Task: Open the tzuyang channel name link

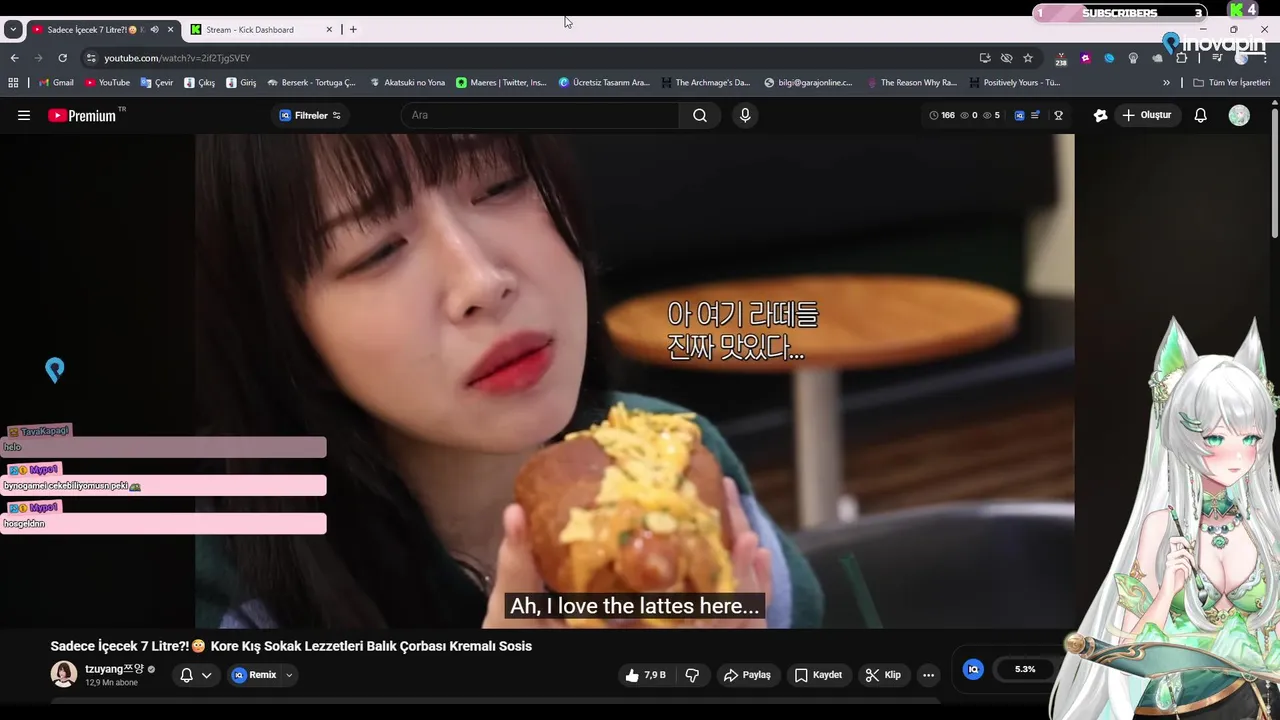Action: (114, 669)
